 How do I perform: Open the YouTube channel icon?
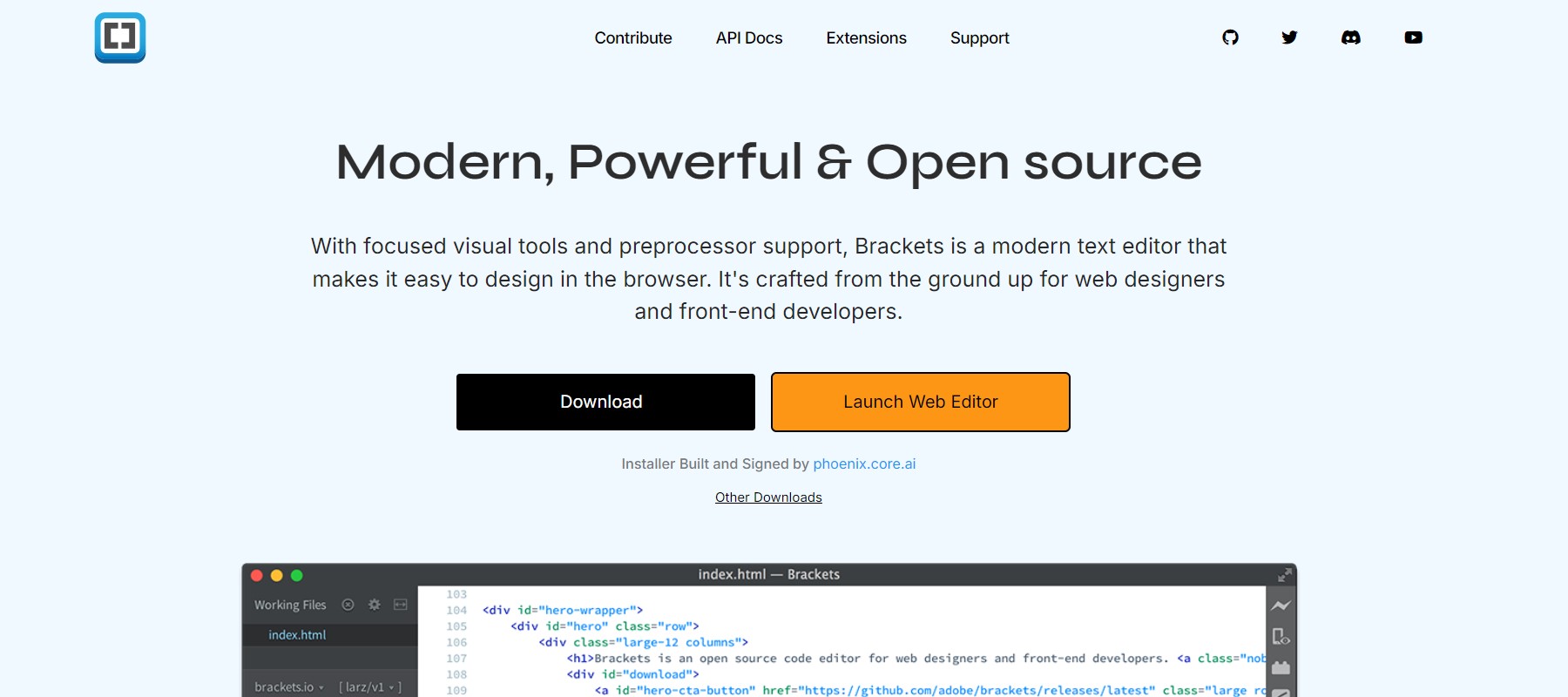coord(1413,37)
